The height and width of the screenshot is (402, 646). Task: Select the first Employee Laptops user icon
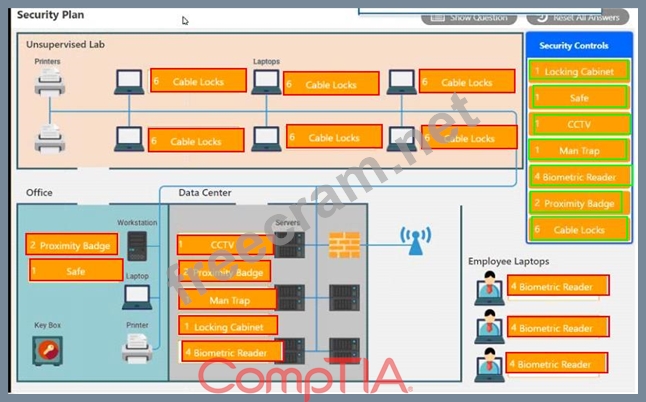(x=489, y=288)
